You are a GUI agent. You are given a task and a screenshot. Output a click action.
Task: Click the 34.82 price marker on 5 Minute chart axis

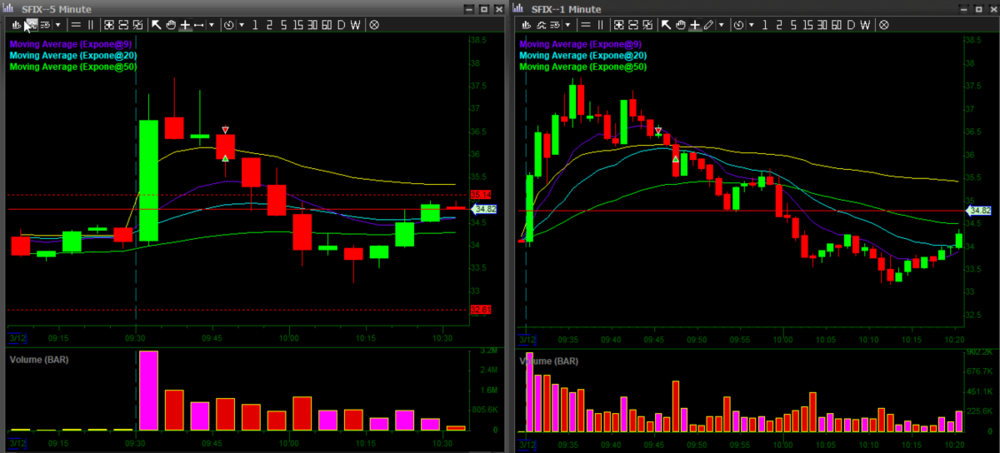tap(486, 209)
